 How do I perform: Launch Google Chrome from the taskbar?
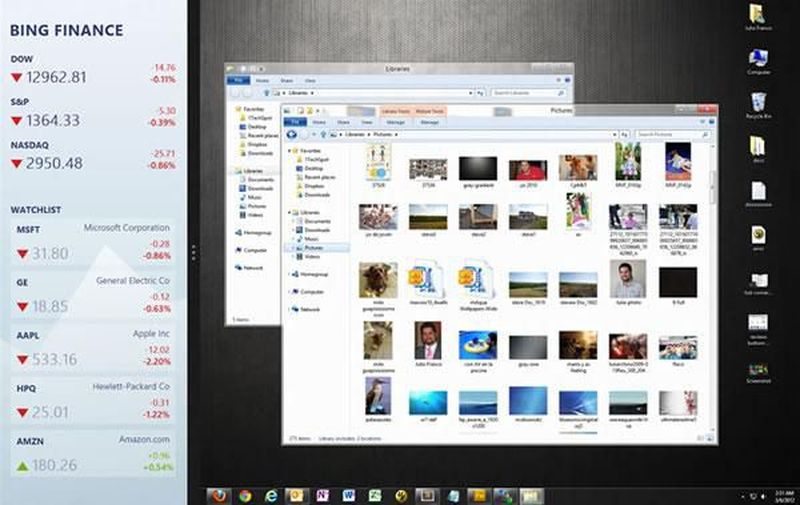(245, 495)
